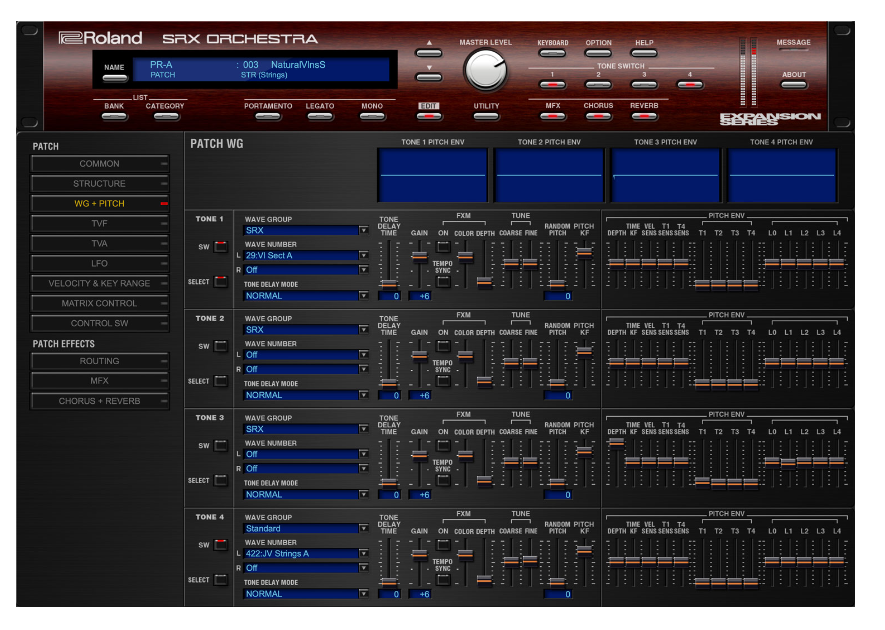Open Tone 3 Tone Delay Mode dropdown
The image size is (885, 630).
pos(306,495)
